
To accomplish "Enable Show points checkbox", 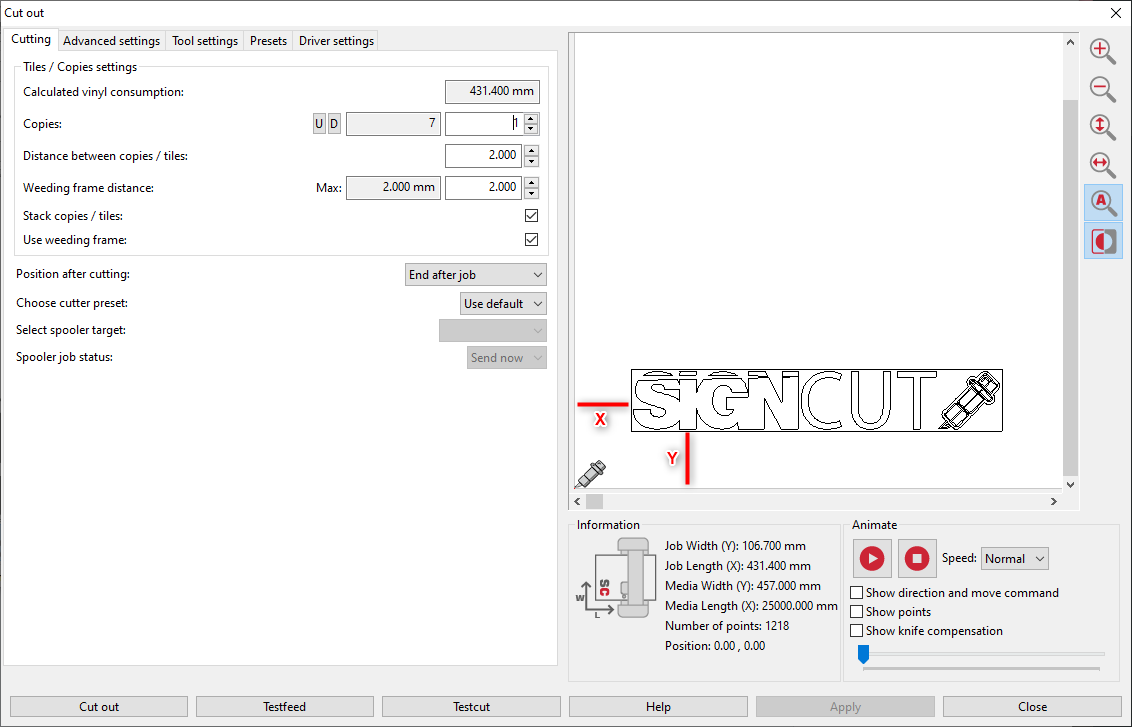I will click(x=856, y=611).
